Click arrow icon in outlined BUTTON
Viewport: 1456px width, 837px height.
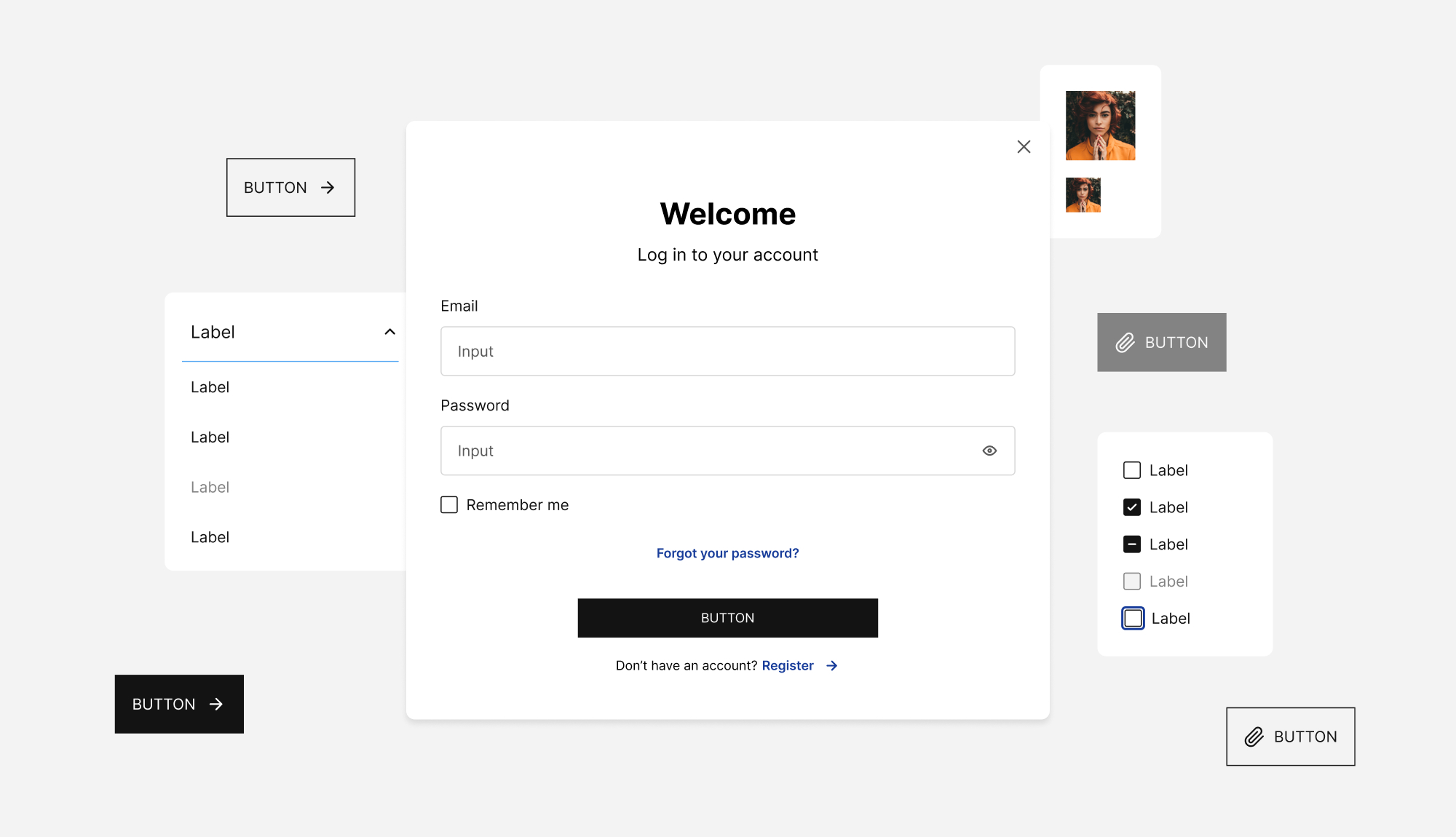tap(328, 188)
